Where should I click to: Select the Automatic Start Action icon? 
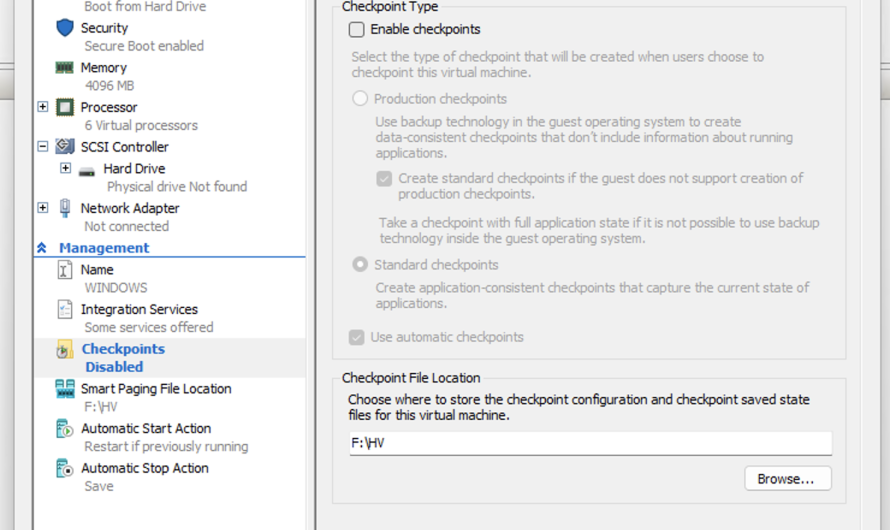pos(65,429)
